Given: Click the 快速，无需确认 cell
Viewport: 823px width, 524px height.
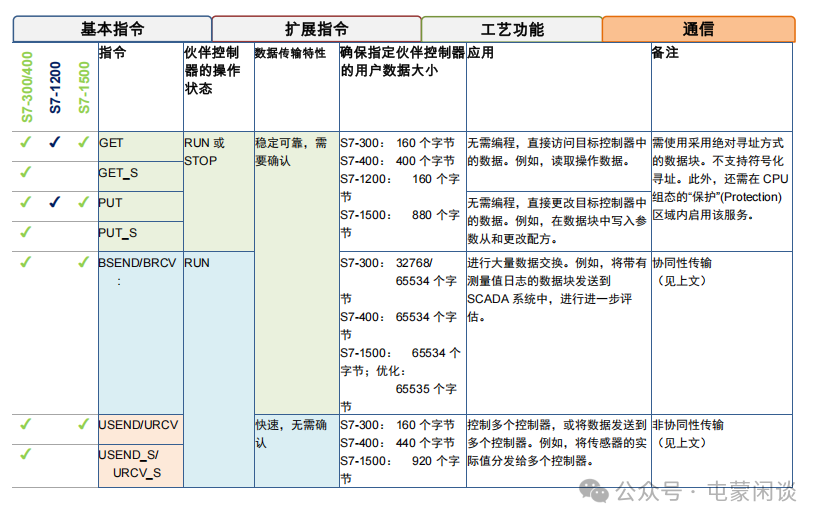Looking at the screenshot, I should tap(297, 450).
